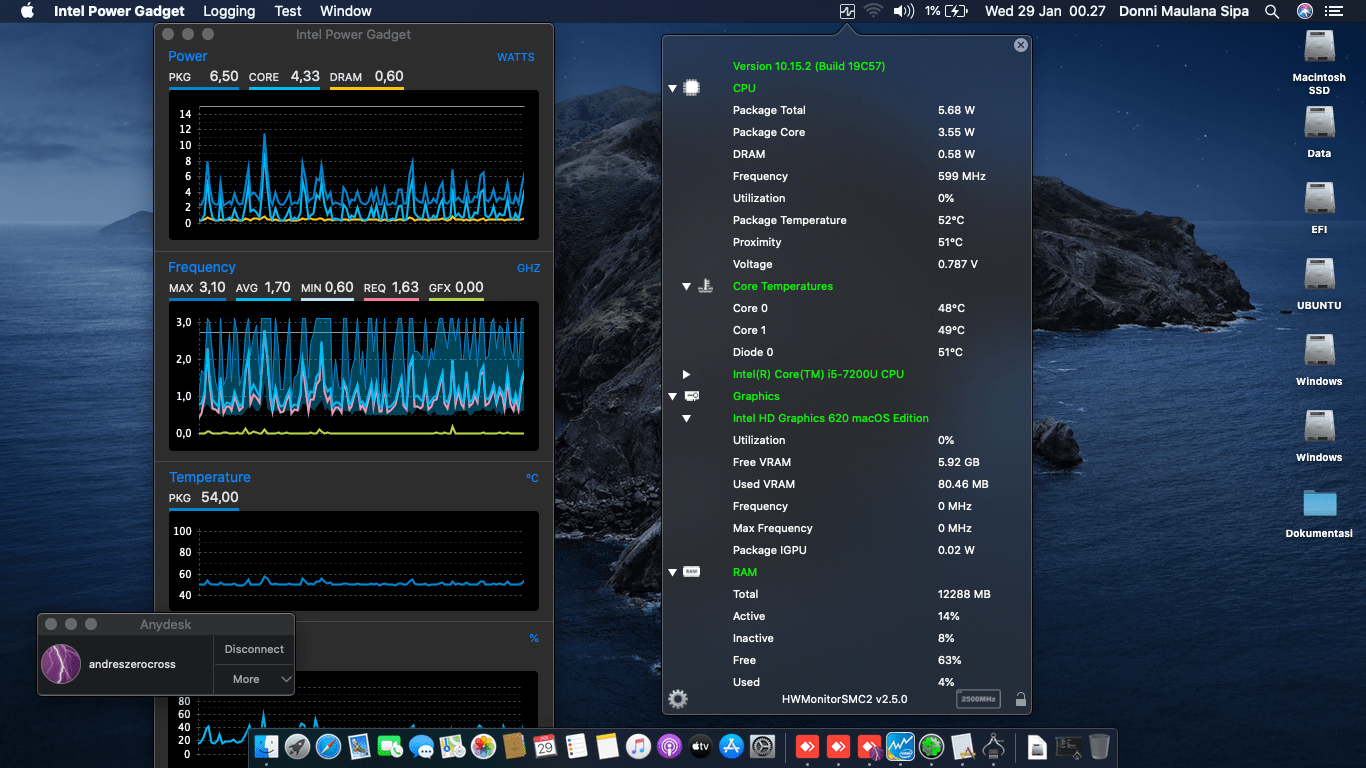Open System Preferences from the dock
The image size is (1366, 768).
[762, 746]
